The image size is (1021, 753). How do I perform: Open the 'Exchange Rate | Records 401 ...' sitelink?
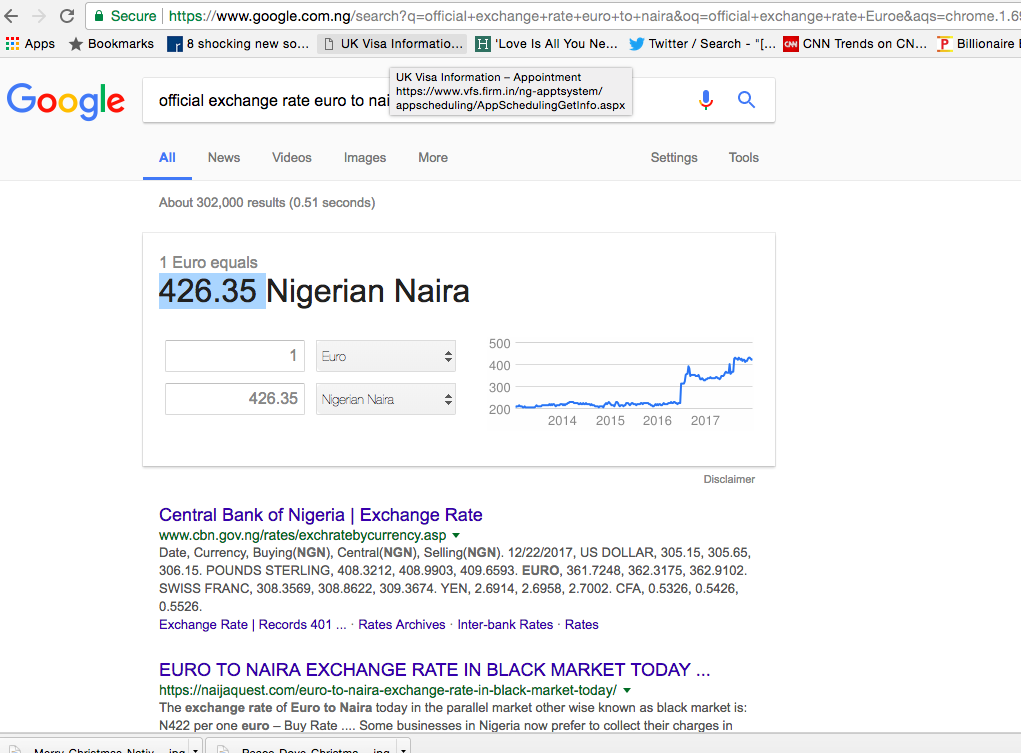tap(253, 625)
